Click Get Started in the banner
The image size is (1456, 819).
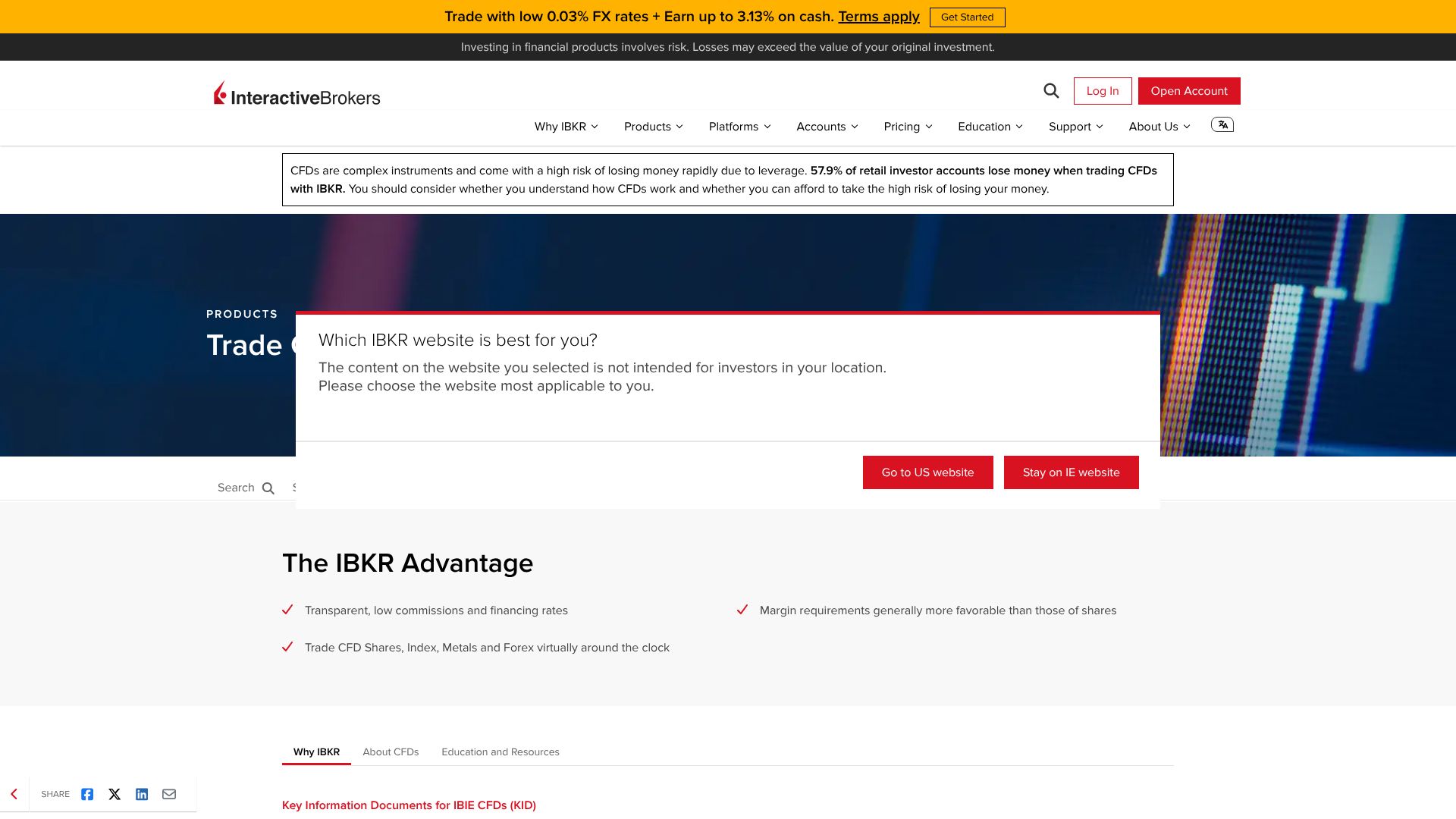tap(968, 17)
